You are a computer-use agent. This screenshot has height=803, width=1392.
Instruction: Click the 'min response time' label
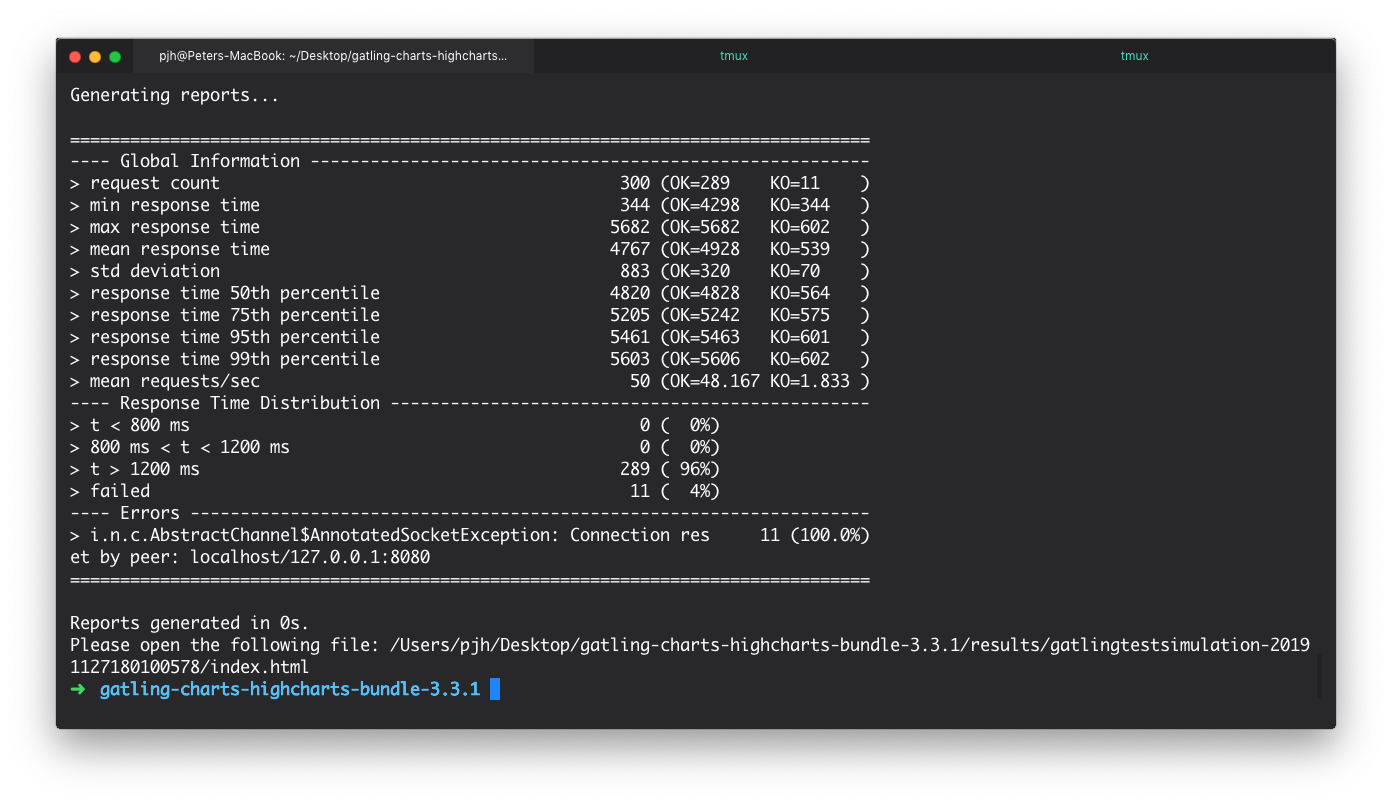[175, 205]
